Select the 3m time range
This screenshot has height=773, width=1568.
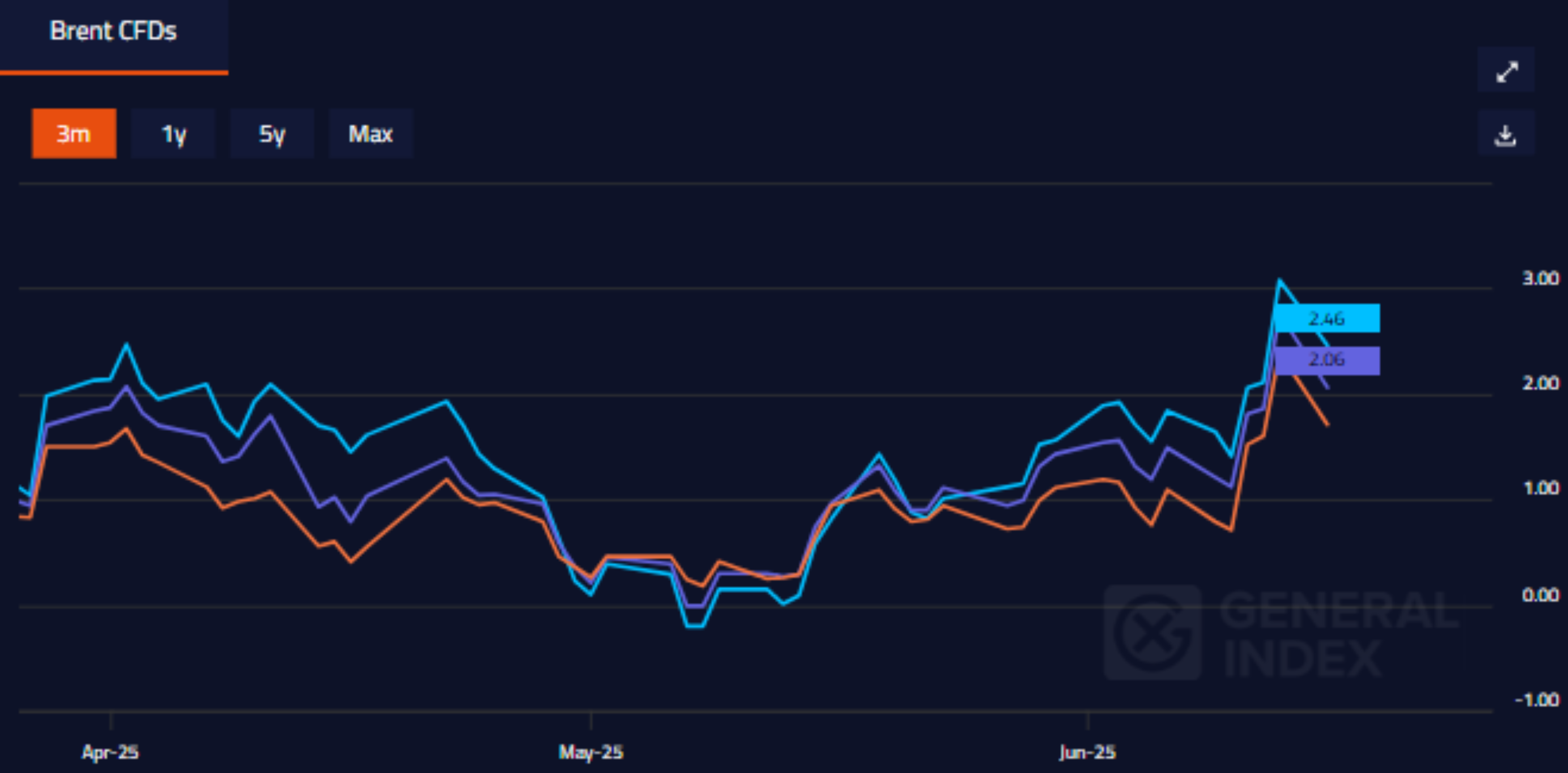pos(74,133)
